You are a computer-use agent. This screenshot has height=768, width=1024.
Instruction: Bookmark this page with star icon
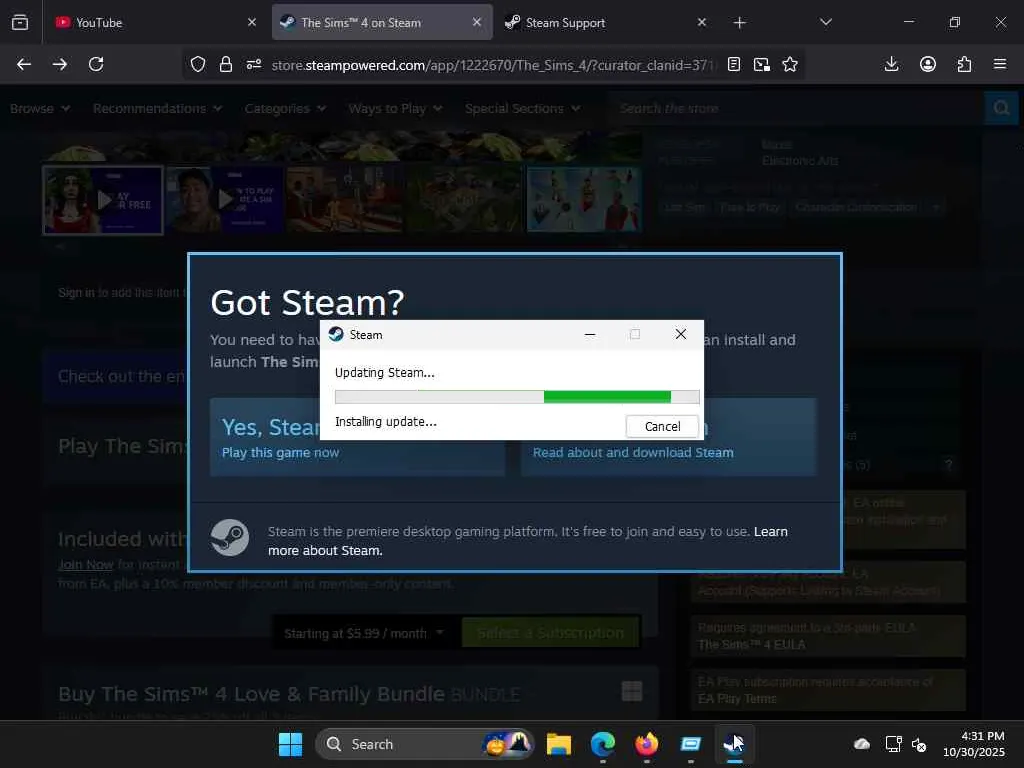click(790, 64)
